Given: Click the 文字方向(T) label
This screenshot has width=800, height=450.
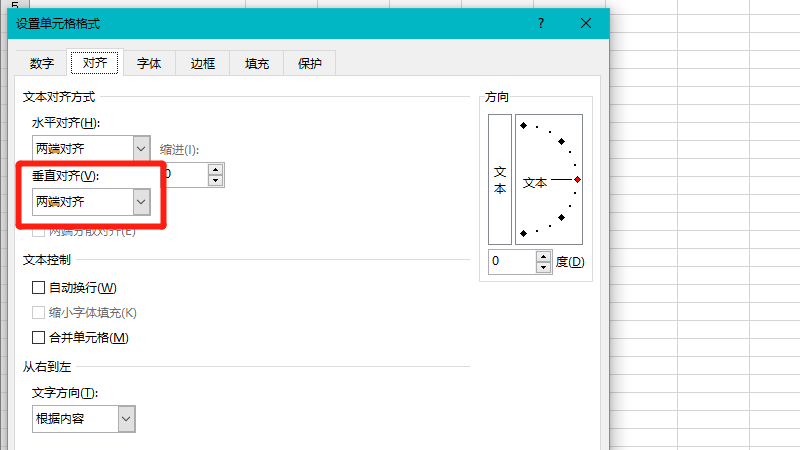Looking at the screenshot, I should pos(65,393).
